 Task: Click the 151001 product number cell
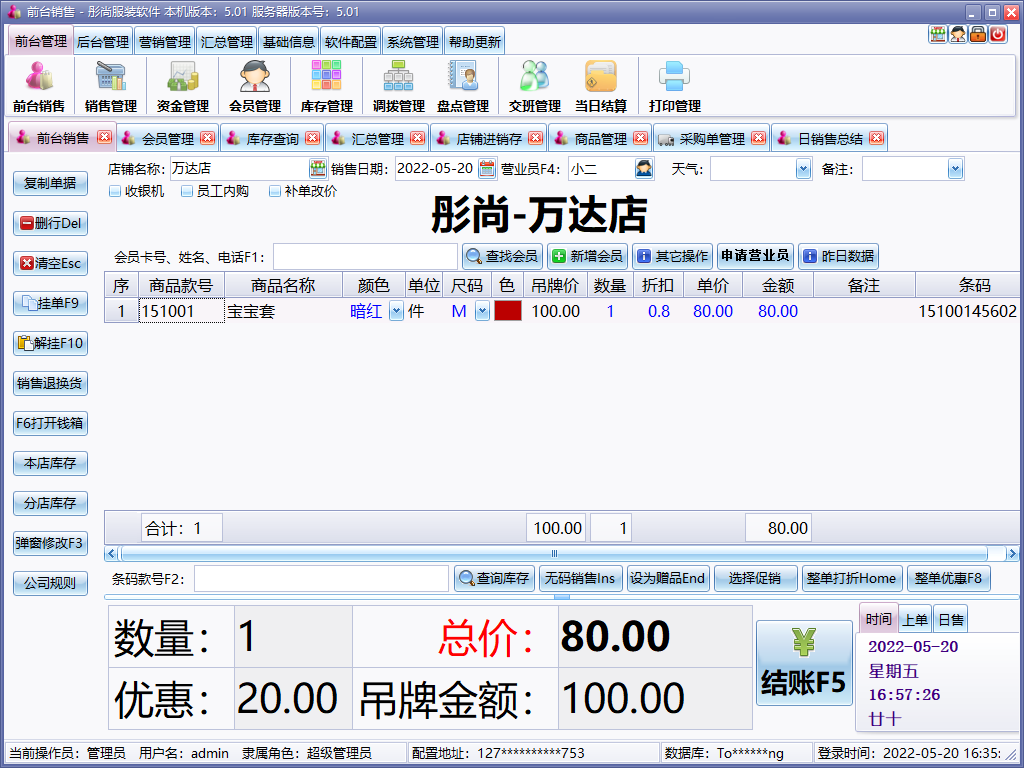(182, 311)
